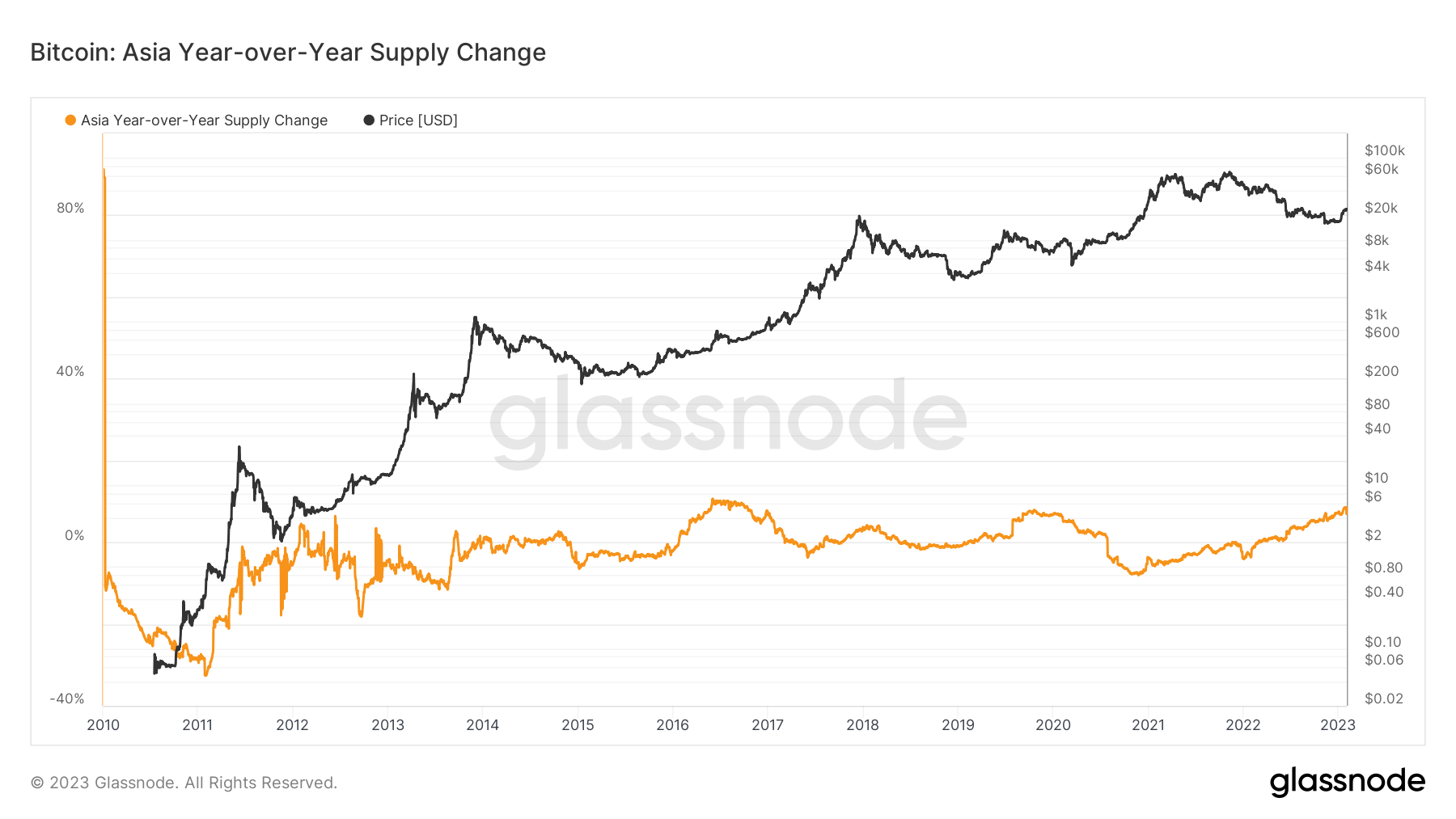Click the Glassnode copyright notice
This screenshot has height=819, width=1456.
(184, 783)
